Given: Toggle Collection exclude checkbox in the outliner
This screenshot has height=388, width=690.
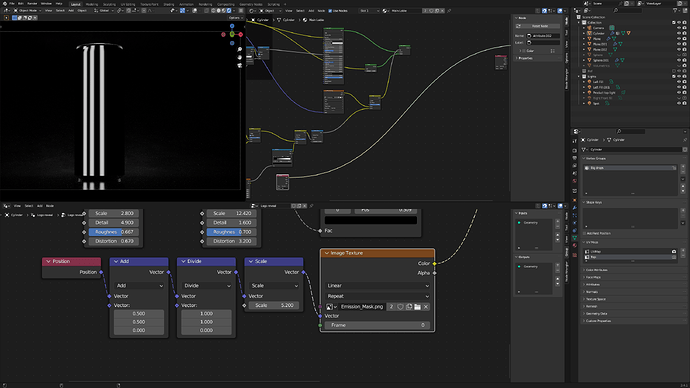Looking at the screenshot, I should coord(674,22).
